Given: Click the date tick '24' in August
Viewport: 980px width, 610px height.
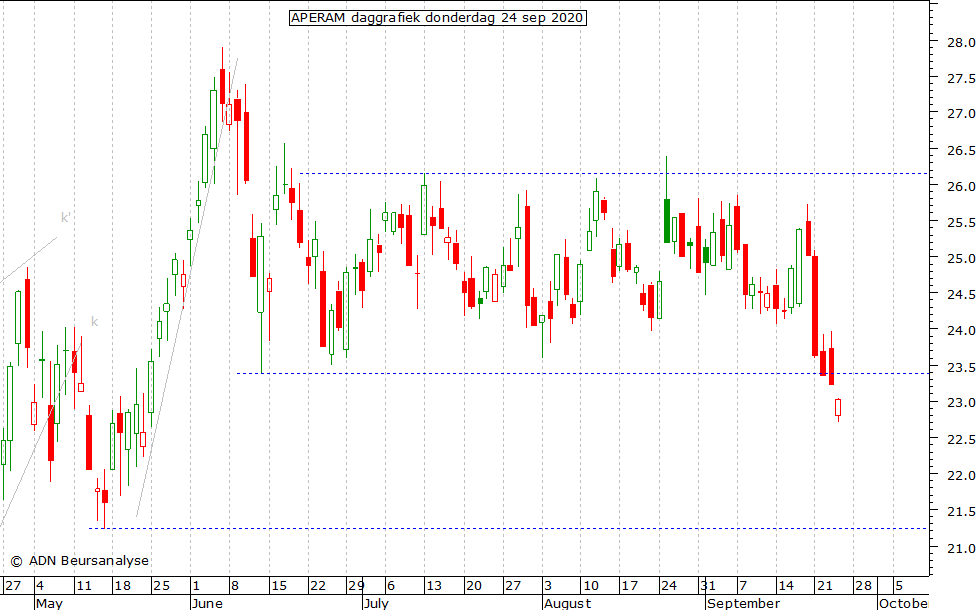Looking at the screenshot, I should 669,586.
